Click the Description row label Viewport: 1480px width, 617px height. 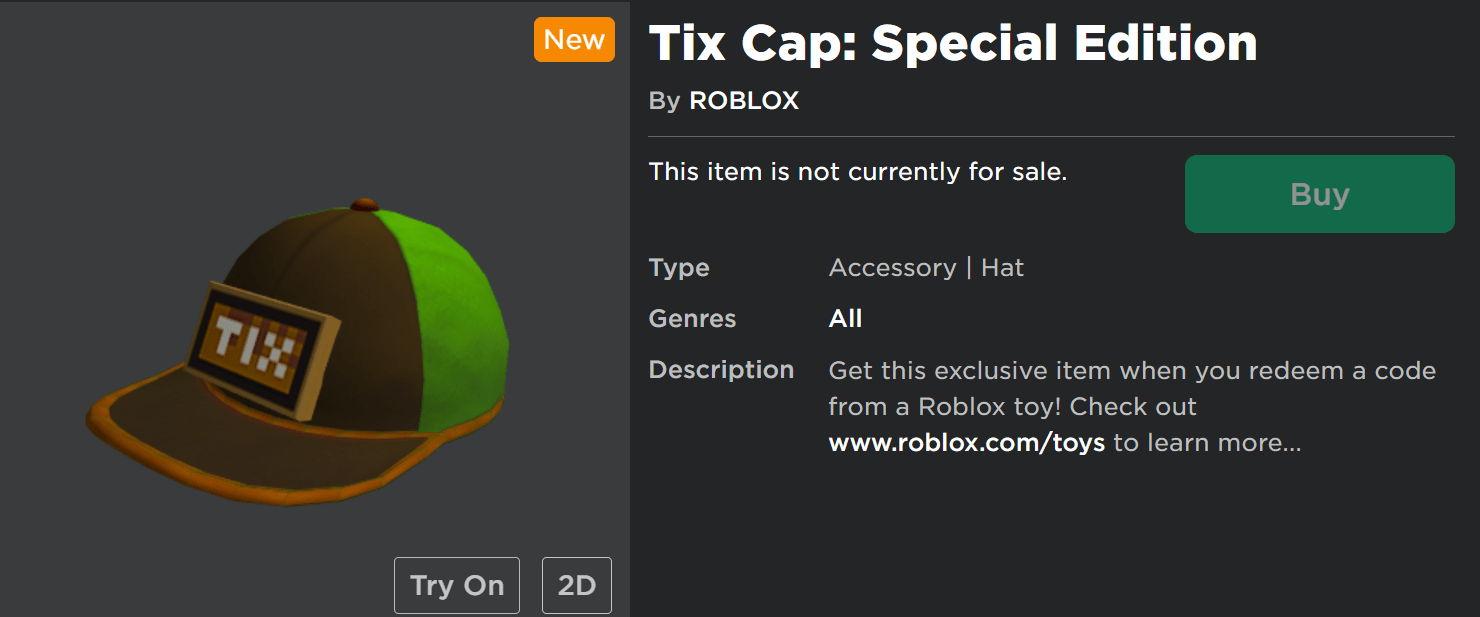pos(721,369)
